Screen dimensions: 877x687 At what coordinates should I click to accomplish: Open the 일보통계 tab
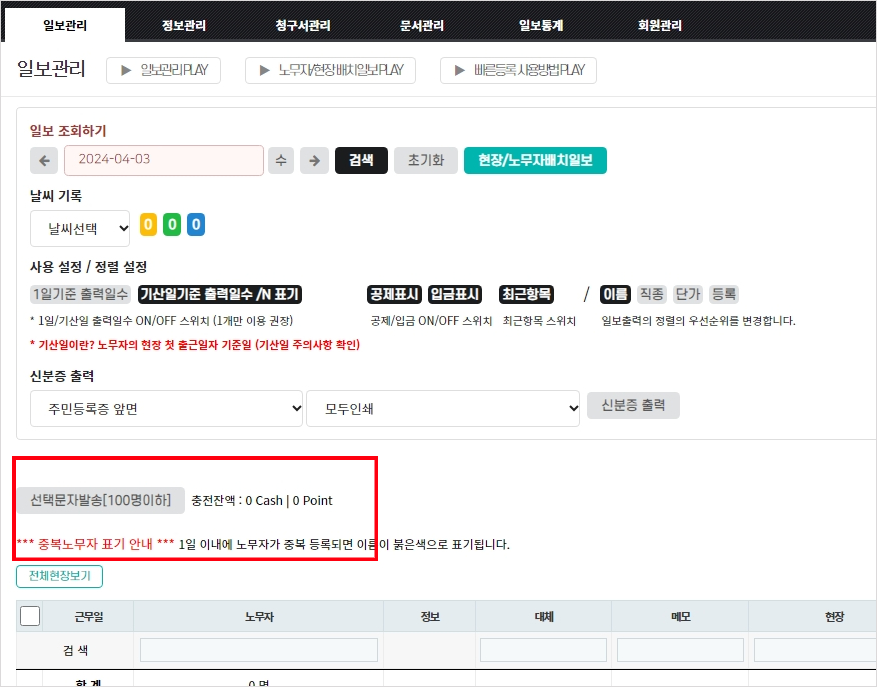(541, 26)
